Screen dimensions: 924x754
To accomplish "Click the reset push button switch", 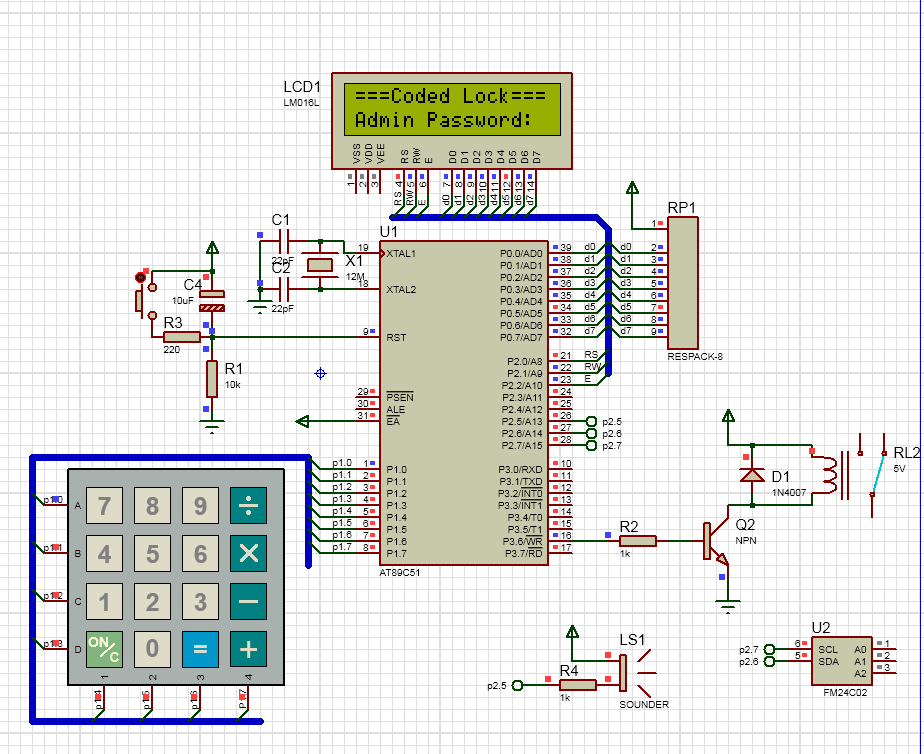I will [x=140, y=298].
